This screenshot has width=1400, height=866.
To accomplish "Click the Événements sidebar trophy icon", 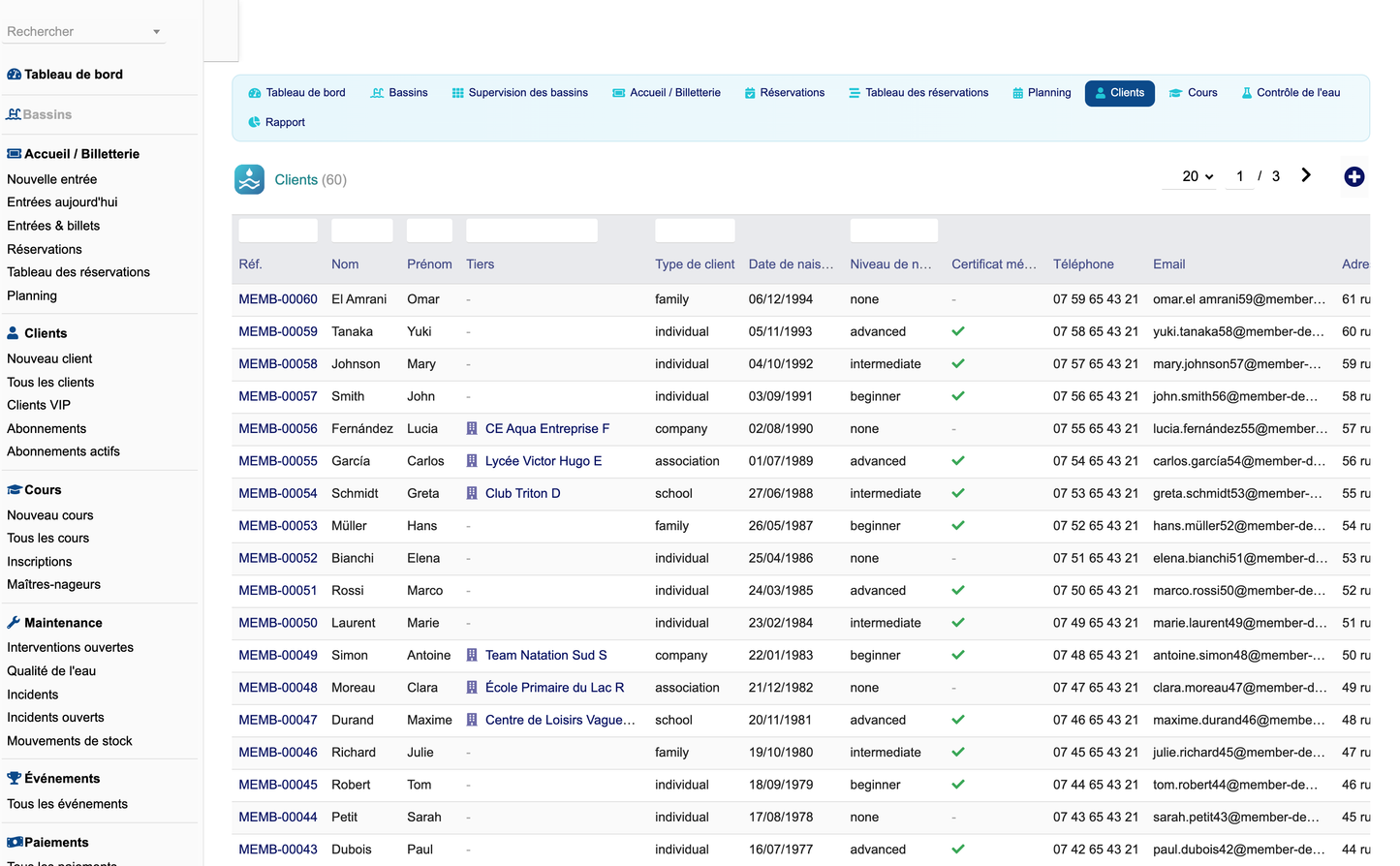I will point(14,779).
